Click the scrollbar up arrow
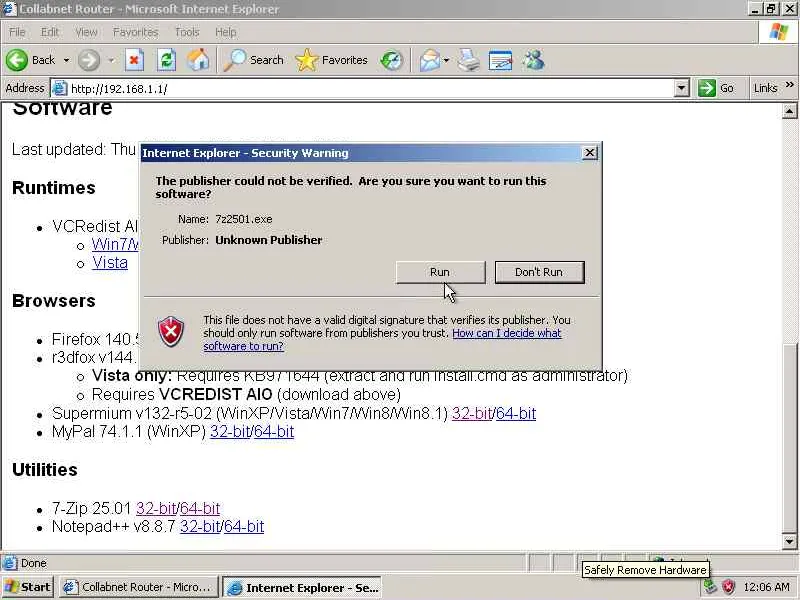Screen dimensions: 800x600 789,111
